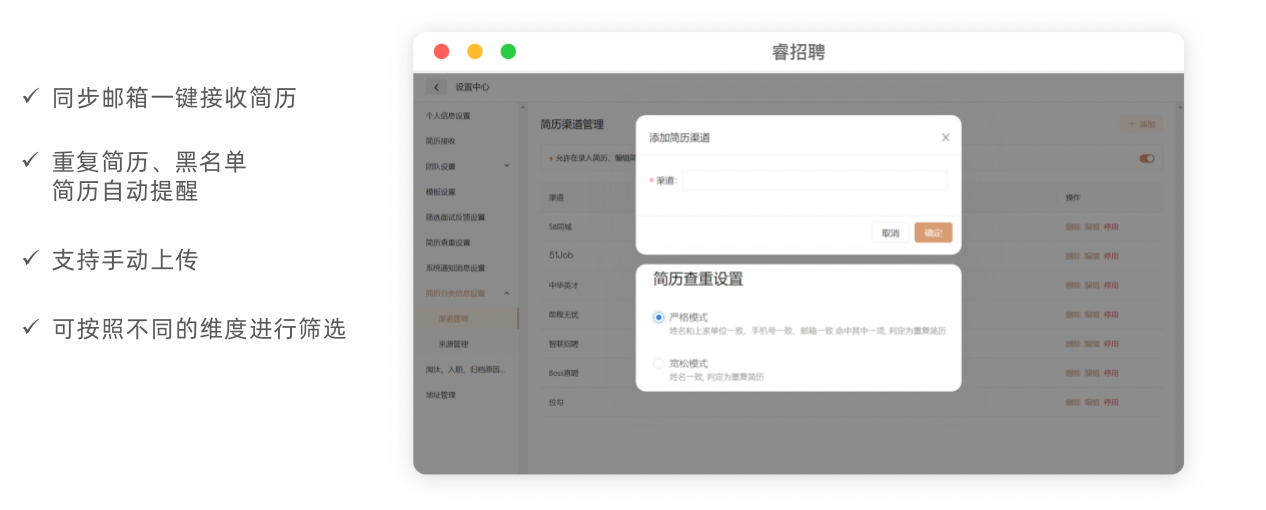Open 筛选面试反馈设置 in sidebar
Viewport: 1266px width, 510px height.
pyautogui.click(x=455, y=217)
